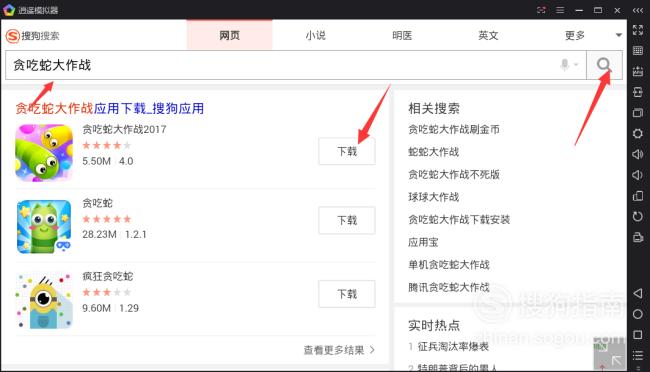Screen dimensions: 650x372
Task: Search related term 贪吃蛇大作战下载安装
Action: click(x=459, y=219)
